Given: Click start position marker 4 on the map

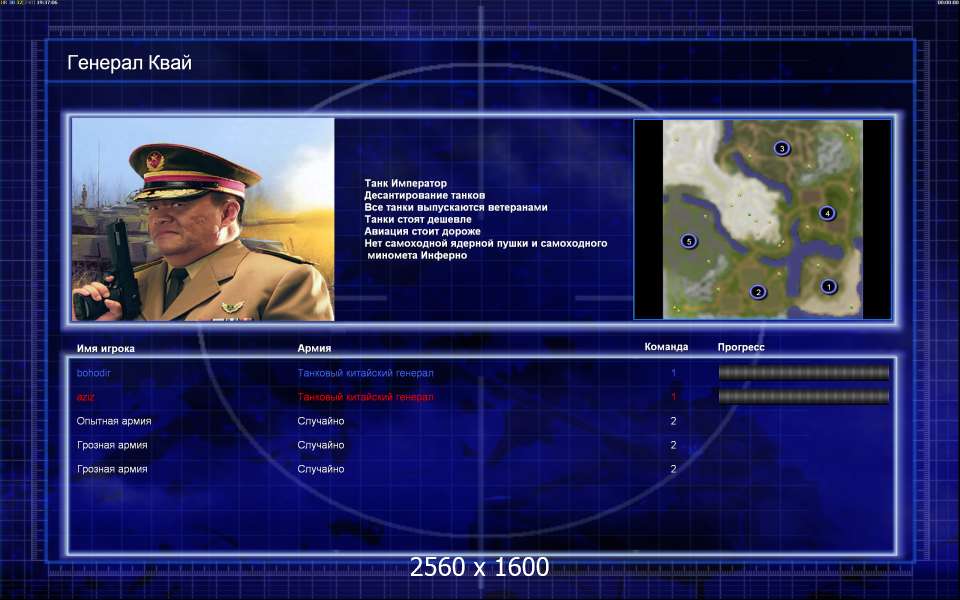Looking at the screenshot, I should point(827,213).
